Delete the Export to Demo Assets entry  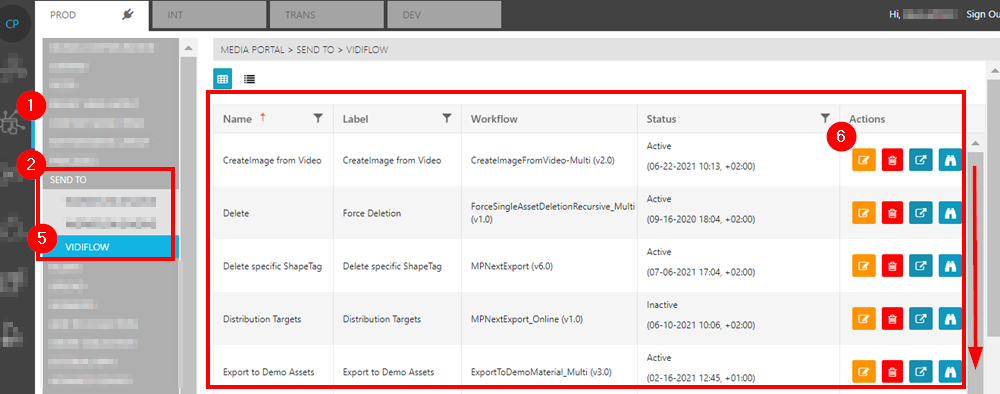click(893, 371)
